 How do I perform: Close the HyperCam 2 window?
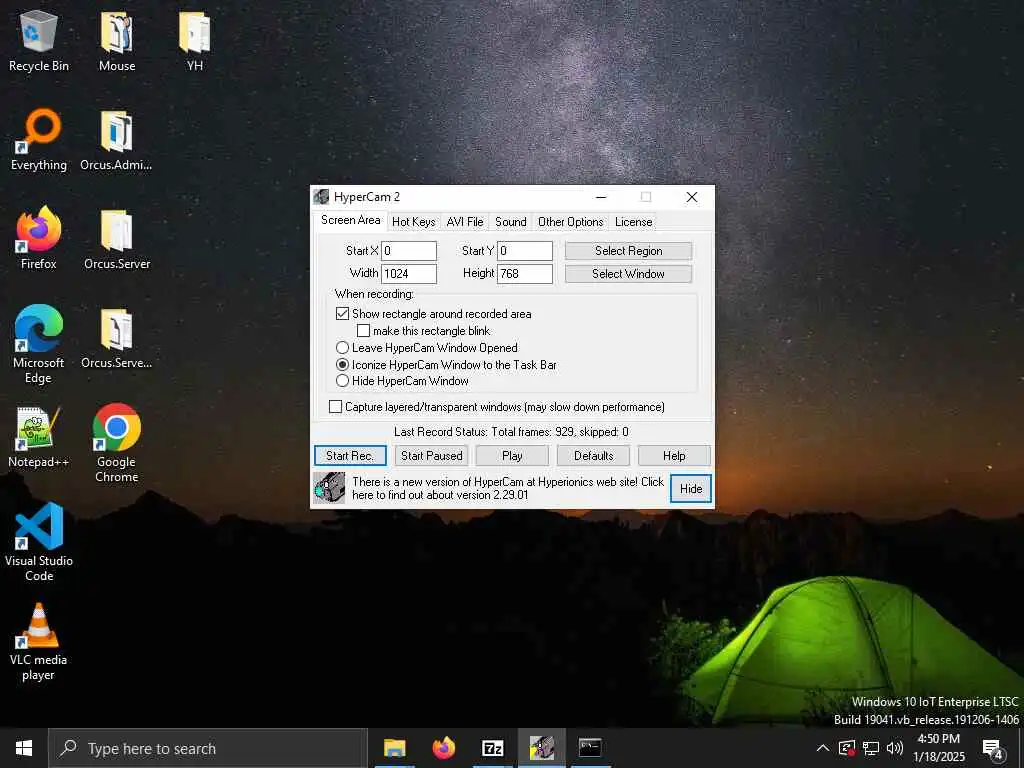(692, 197)
